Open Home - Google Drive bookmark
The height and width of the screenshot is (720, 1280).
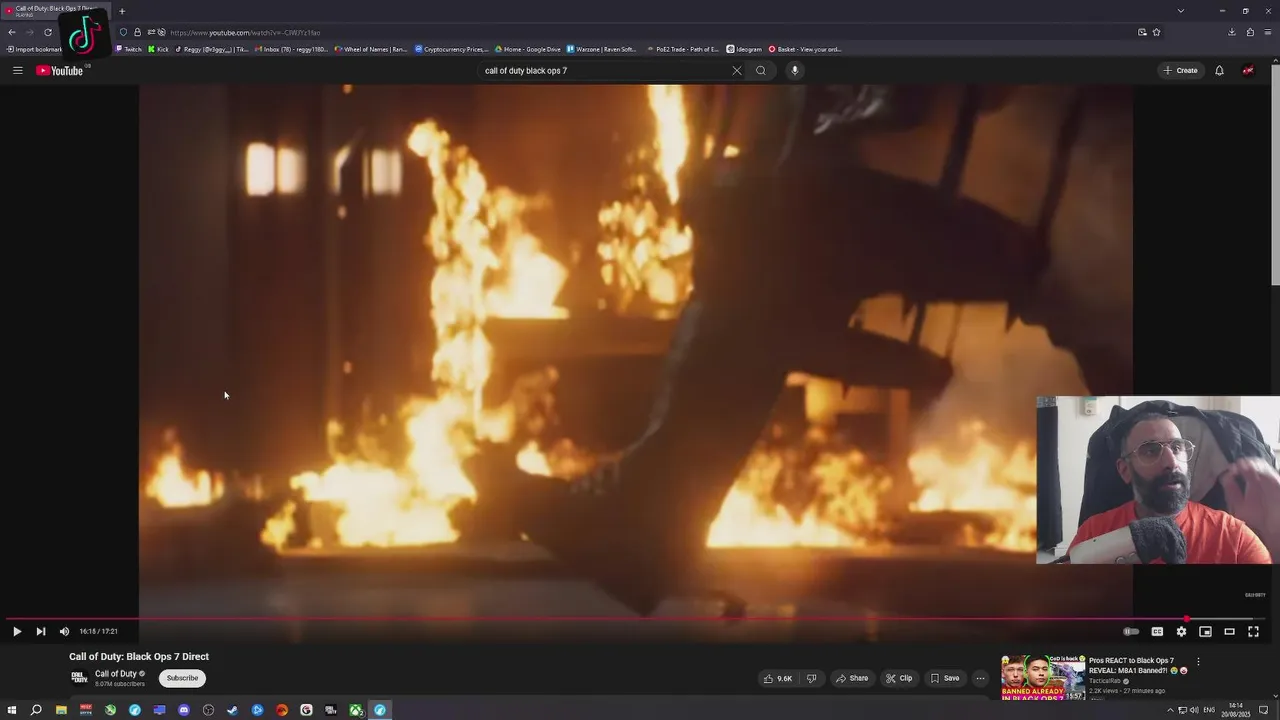(x=527, y=49)
